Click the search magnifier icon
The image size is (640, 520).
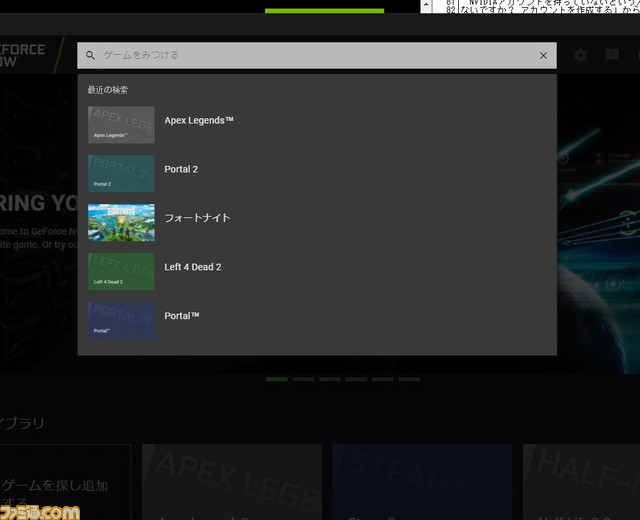coord(90,55)
